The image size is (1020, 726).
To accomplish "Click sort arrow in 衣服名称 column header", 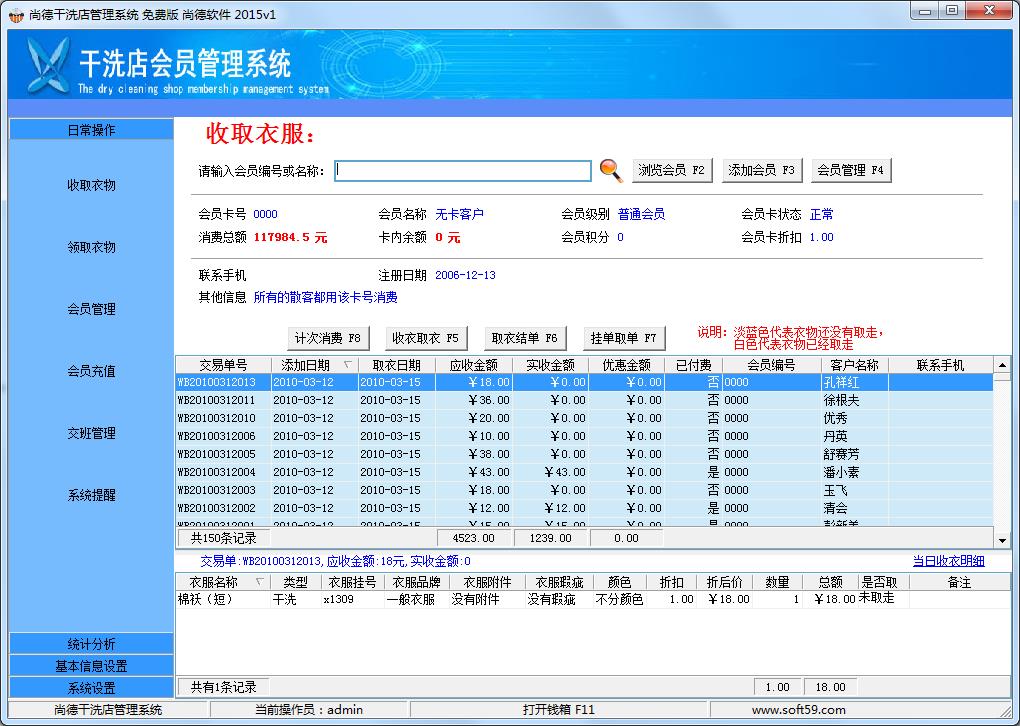I will point(260,582).
